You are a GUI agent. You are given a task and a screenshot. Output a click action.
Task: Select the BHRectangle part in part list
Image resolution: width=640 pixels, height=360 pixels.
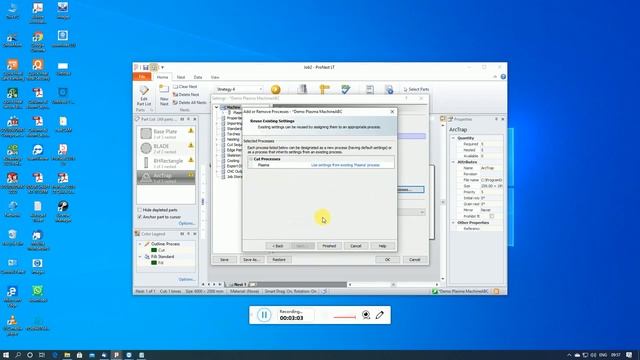[166, 163]
